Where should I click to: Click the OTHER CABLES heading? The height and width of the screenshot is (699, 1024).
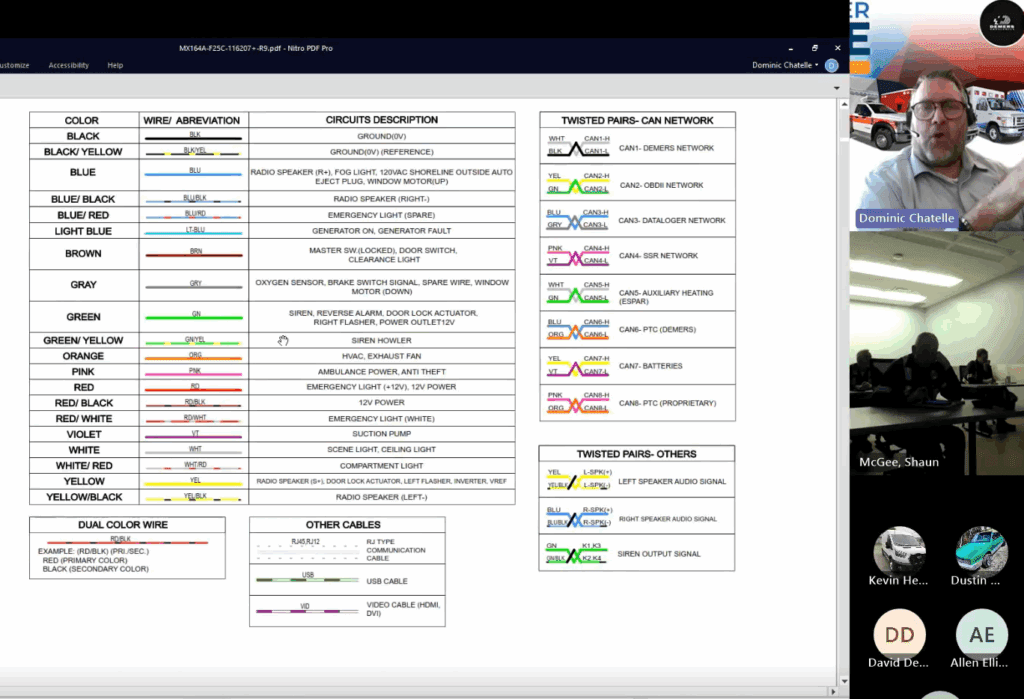click(343, 525)
